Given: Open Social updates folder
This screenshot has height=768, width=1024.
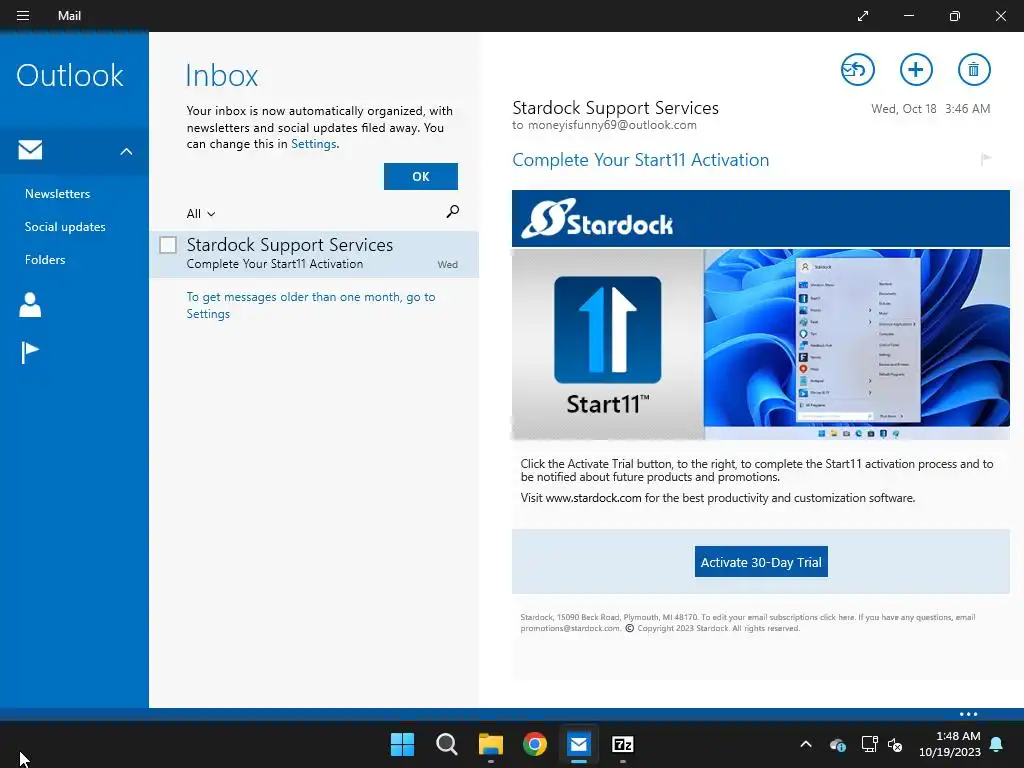Looking at the screenshot, I should [65, 227].
